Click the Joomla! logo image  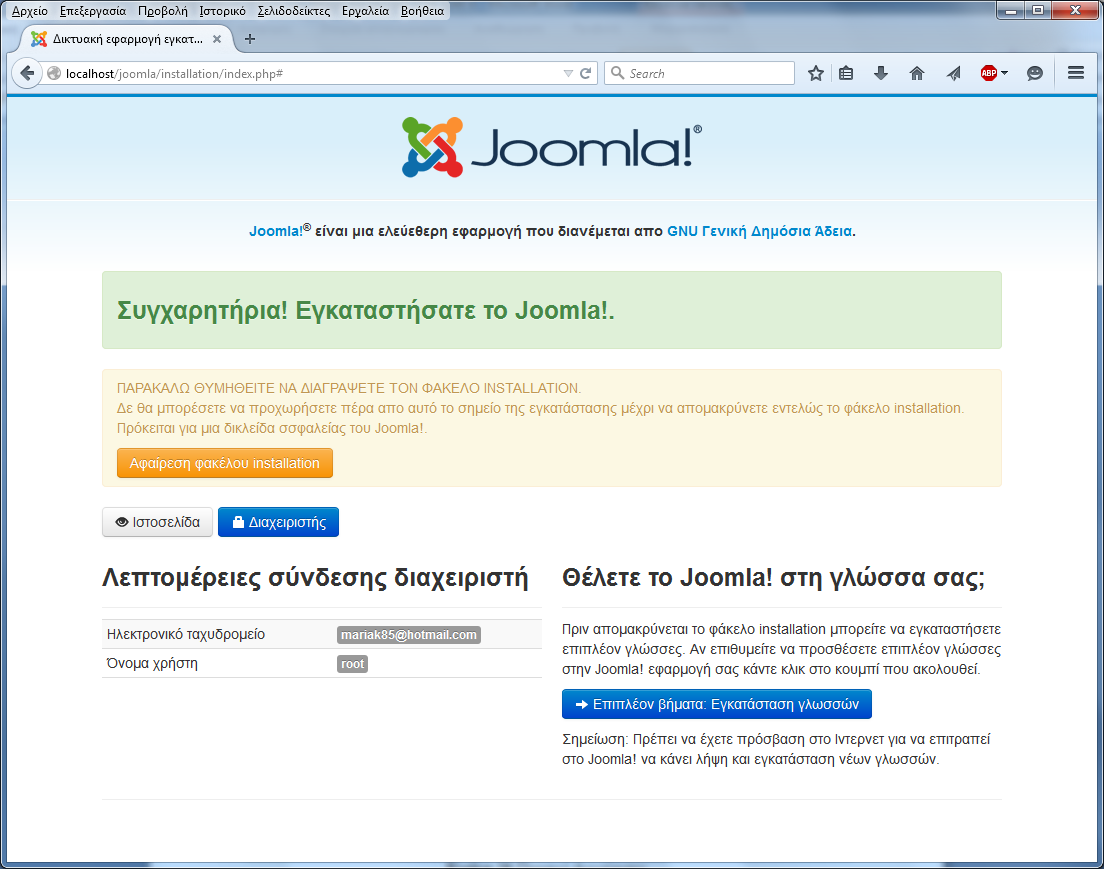(x=552, y=147)
